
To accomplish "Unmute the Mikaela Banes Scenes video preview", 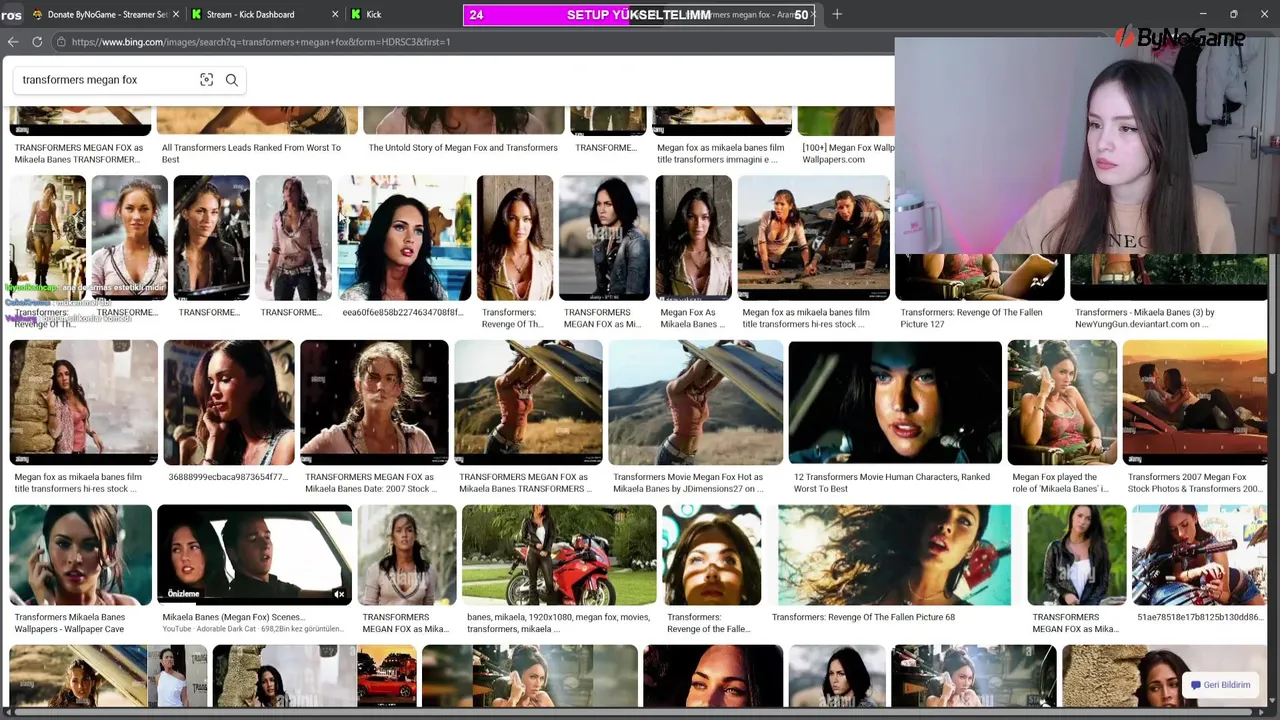I will click(339, 594).
